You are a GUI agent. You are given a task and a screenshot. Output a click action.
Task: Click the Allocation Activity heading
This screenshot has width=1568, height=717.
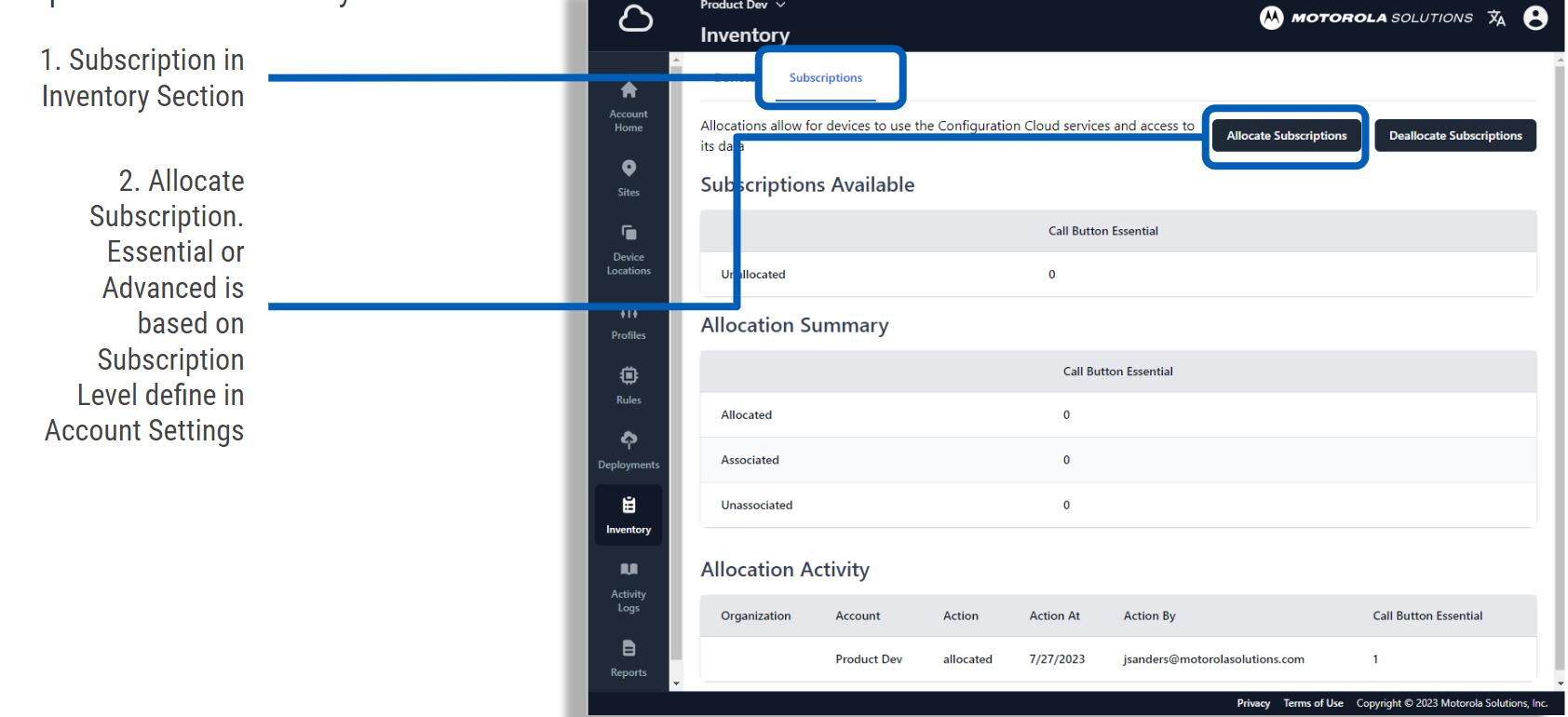click(785, 570)
